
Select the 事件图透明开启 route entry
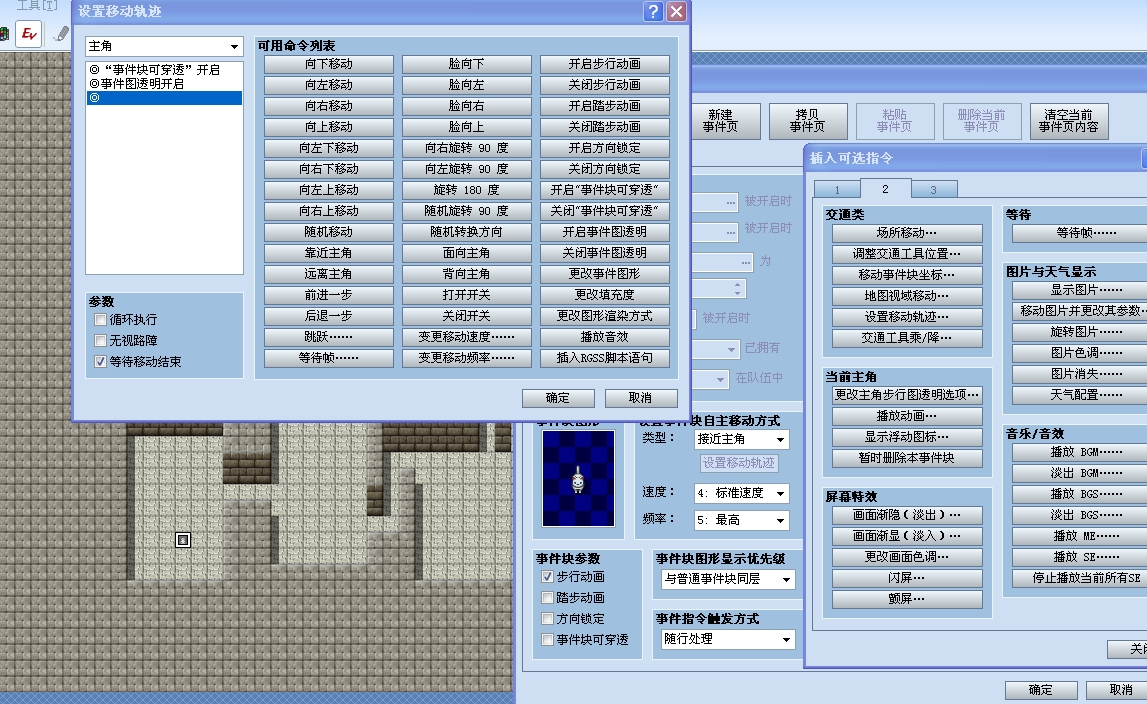(165, 84)
